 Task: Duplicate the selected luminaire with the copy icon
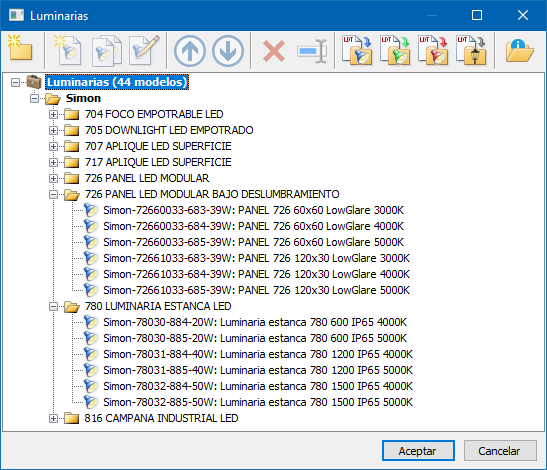pyautogui.click(x=107, y=51)
